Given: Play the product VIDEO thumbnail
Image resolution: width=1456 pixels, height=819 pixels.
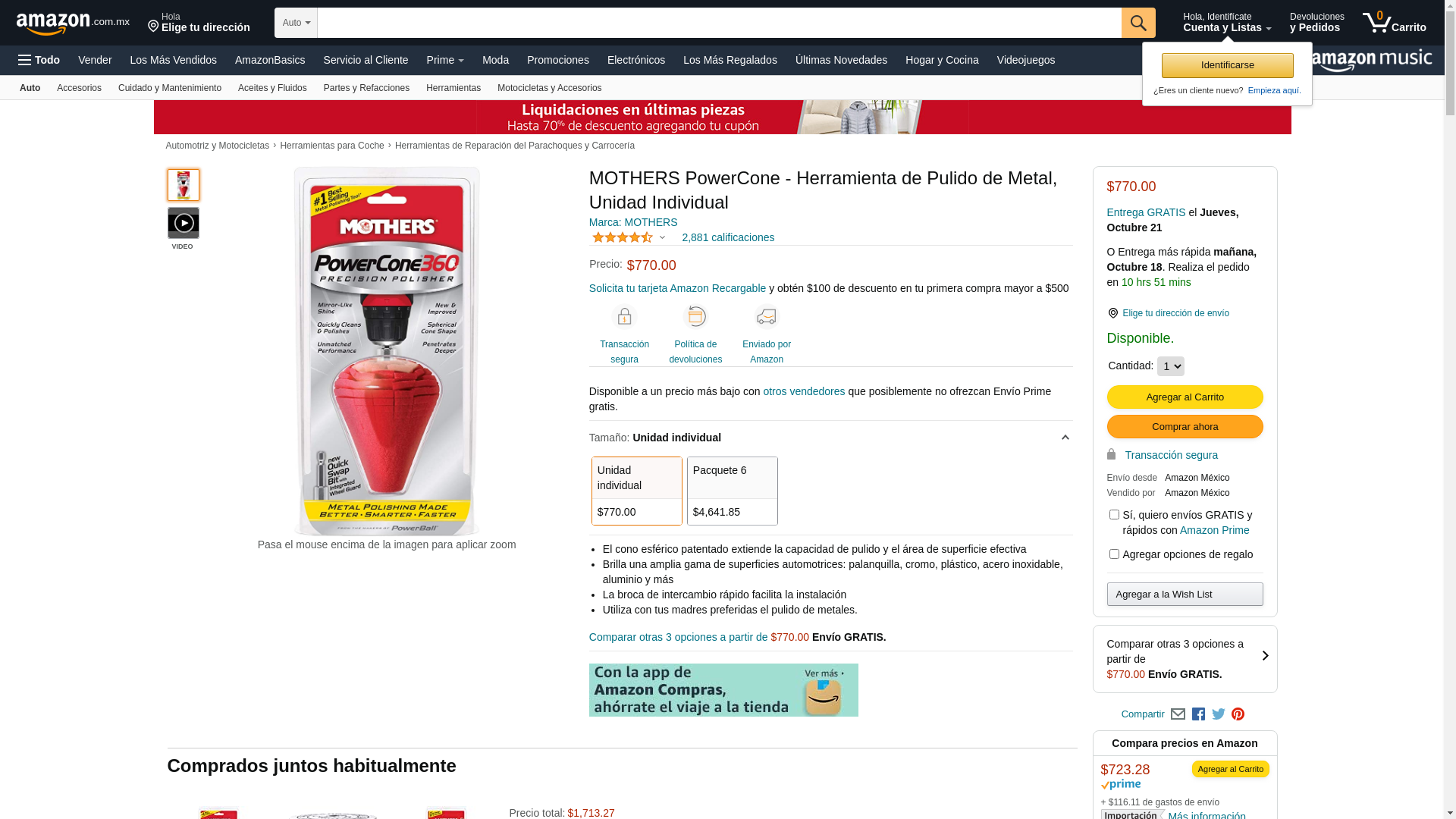Looking at the screenshot, I should tap(184, 223).
